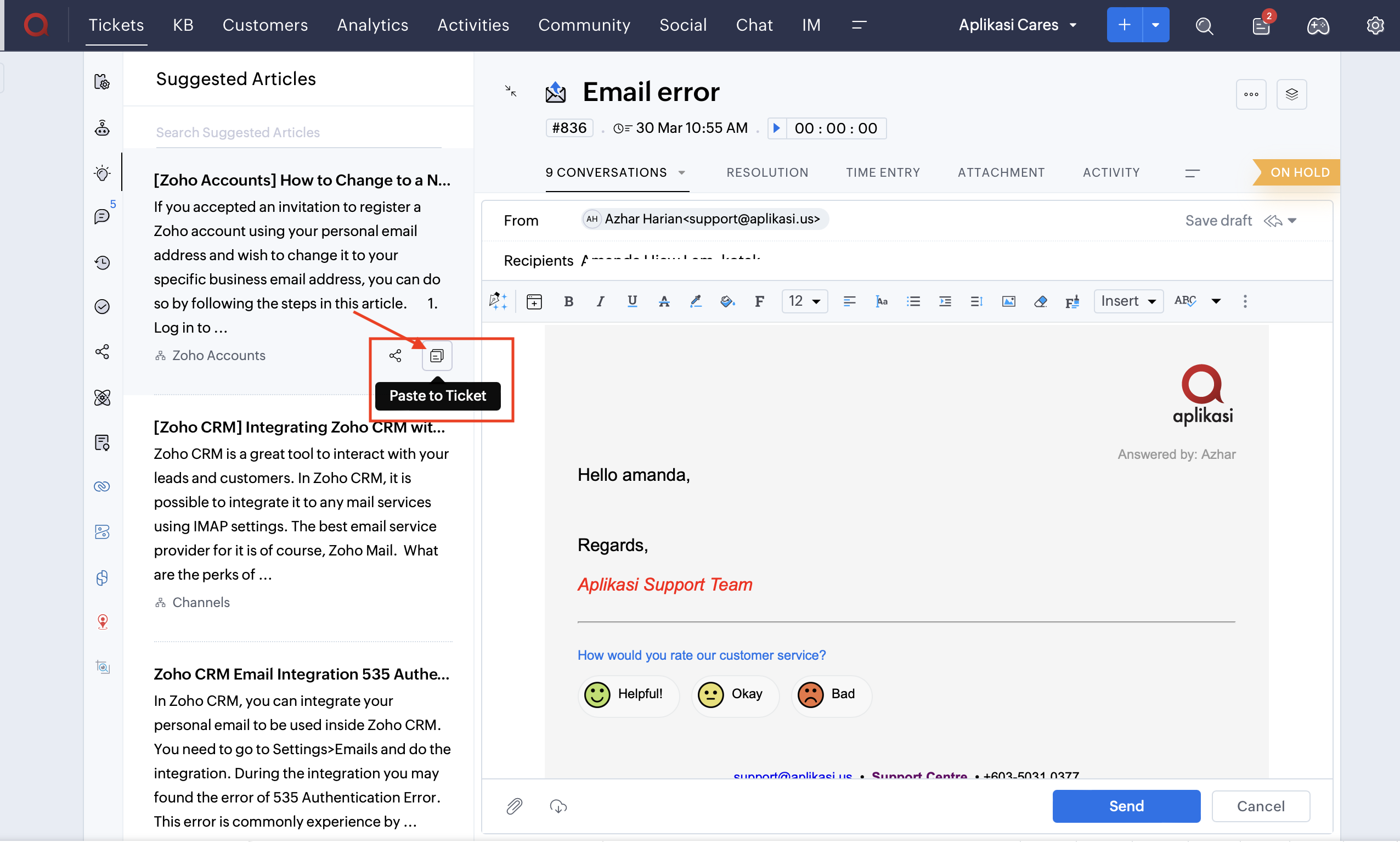The height and width of the screenshot is (842, 1400).
Task: Go to the Customers module
Action: point(265,25)
